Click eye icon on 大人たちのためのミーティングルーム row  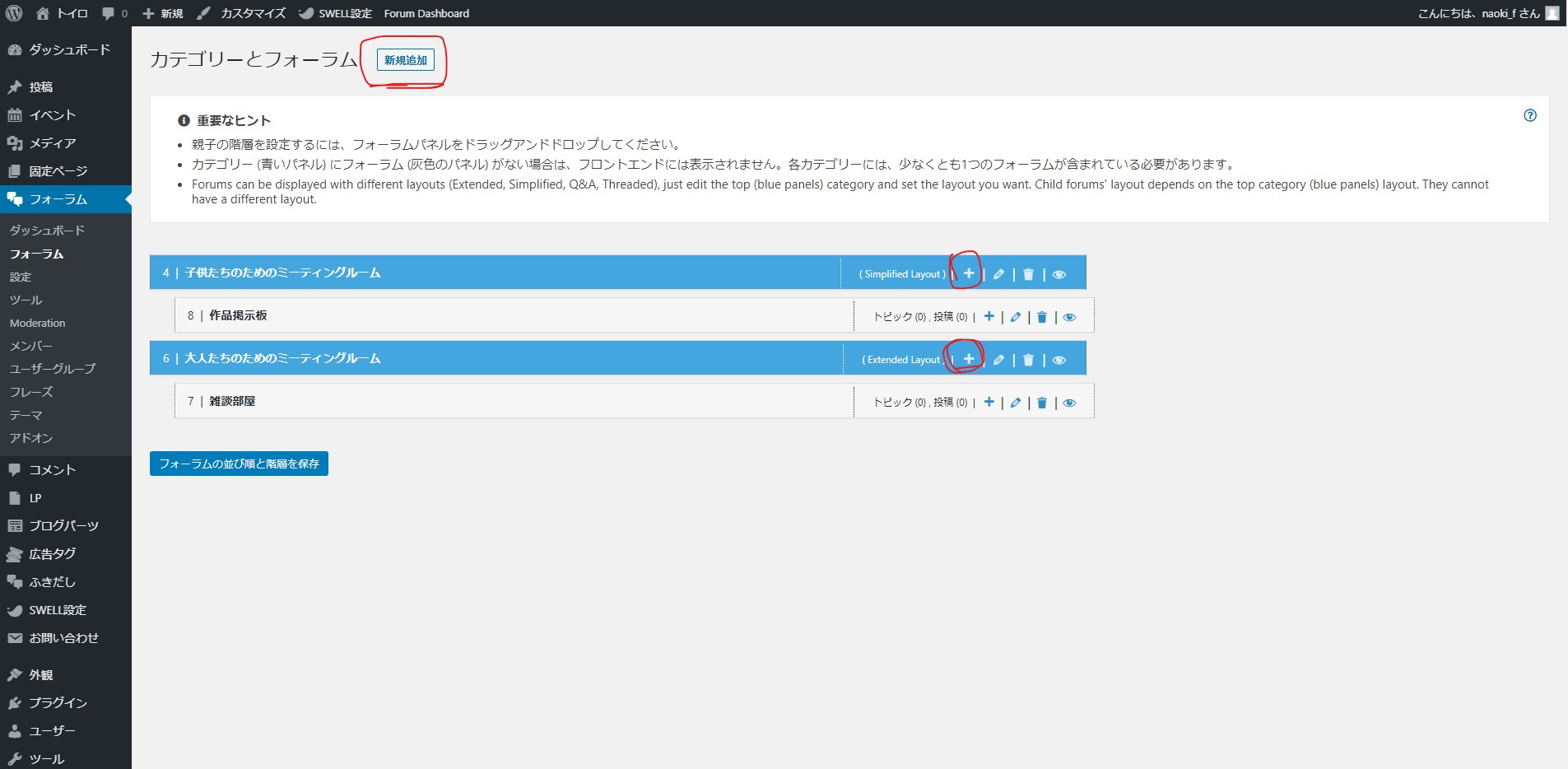pyautogui.click(x=1059, y=360)
